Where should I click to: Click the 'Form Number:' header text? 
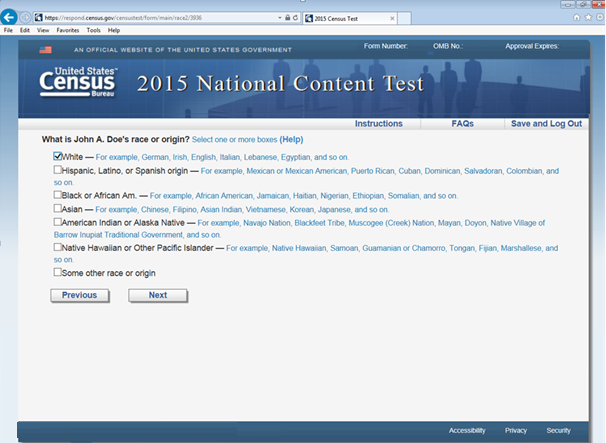click(x=385, y=46)
